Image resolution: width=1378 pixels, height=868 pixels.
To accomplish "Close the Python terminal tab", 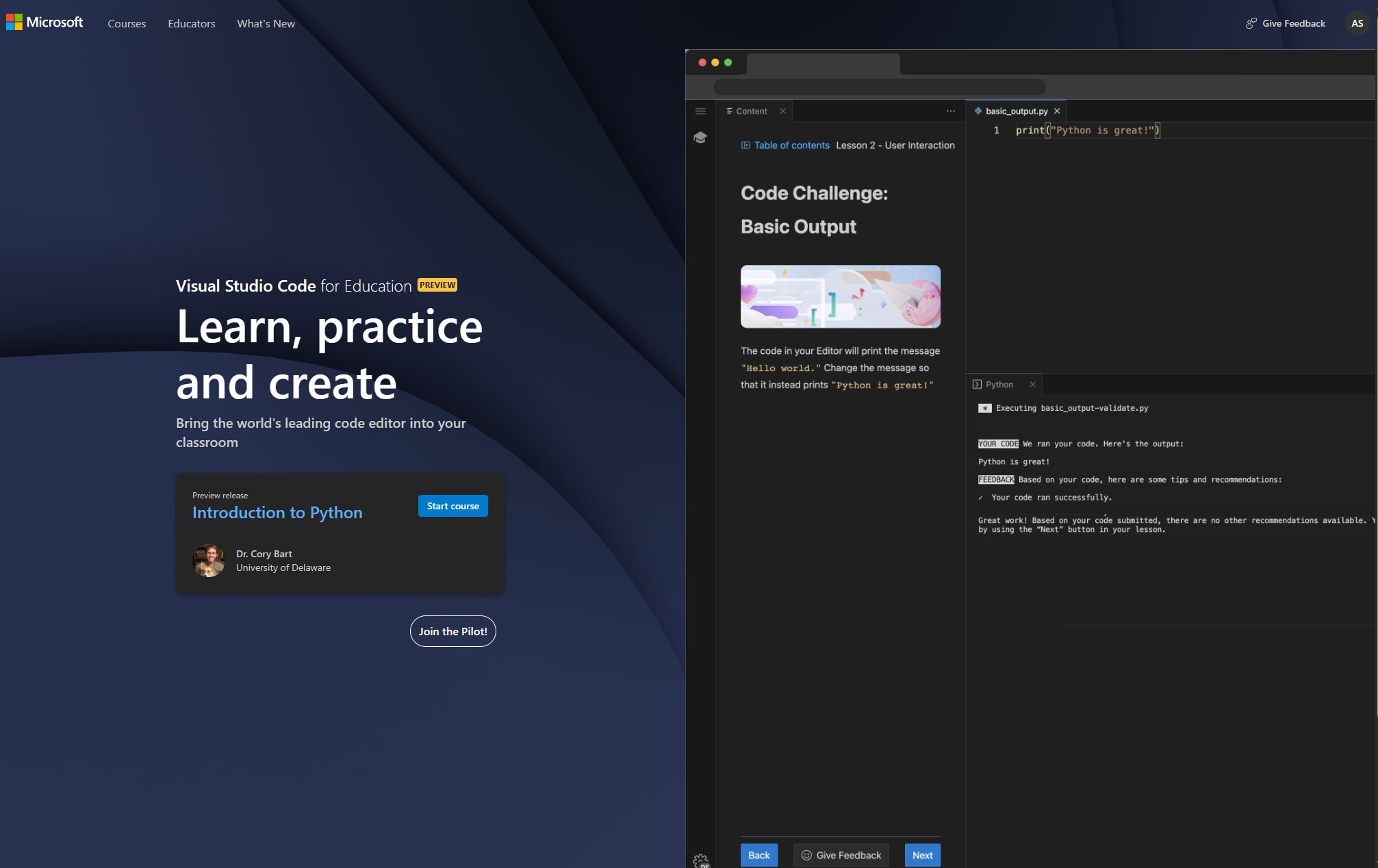I will click(1033, 384).
